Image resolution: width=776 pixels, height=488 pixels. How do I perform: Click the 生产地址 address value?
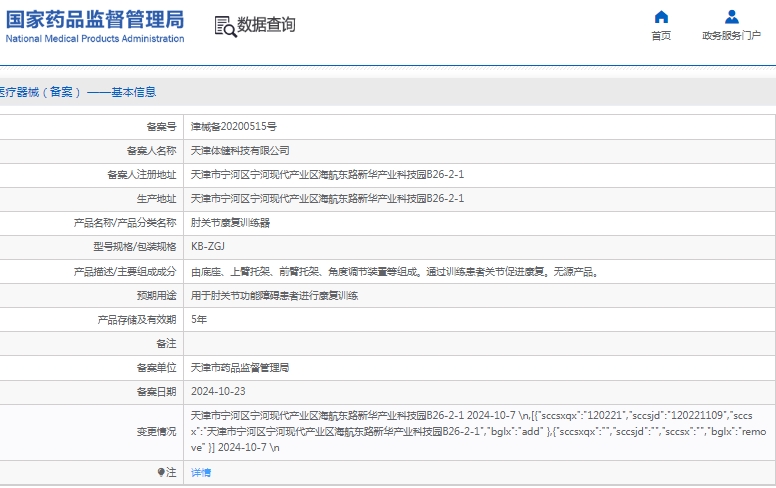point(328,198)
